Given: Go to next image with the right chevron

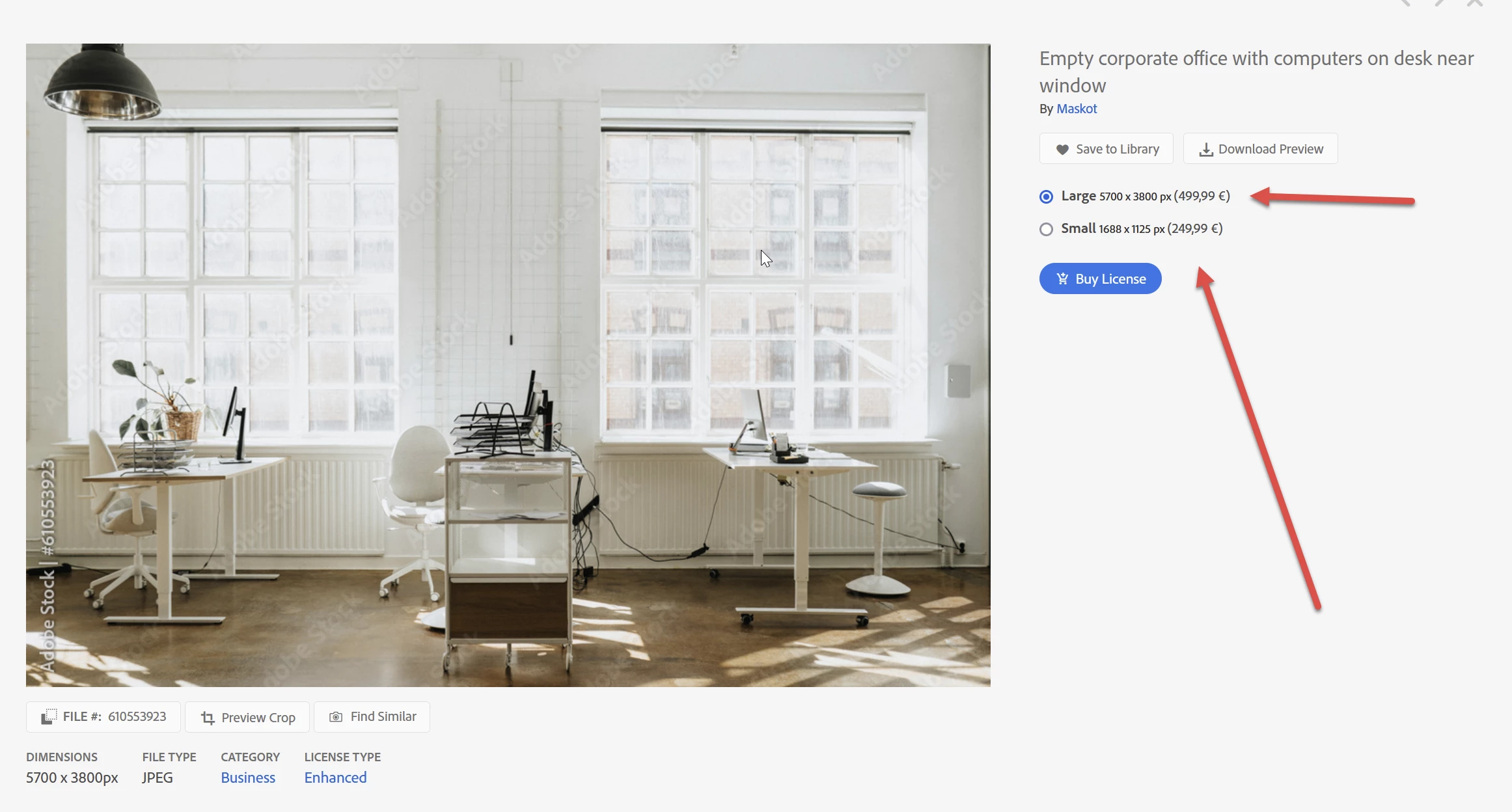Looking at the screenshot, I should [x=1440, y=3].
